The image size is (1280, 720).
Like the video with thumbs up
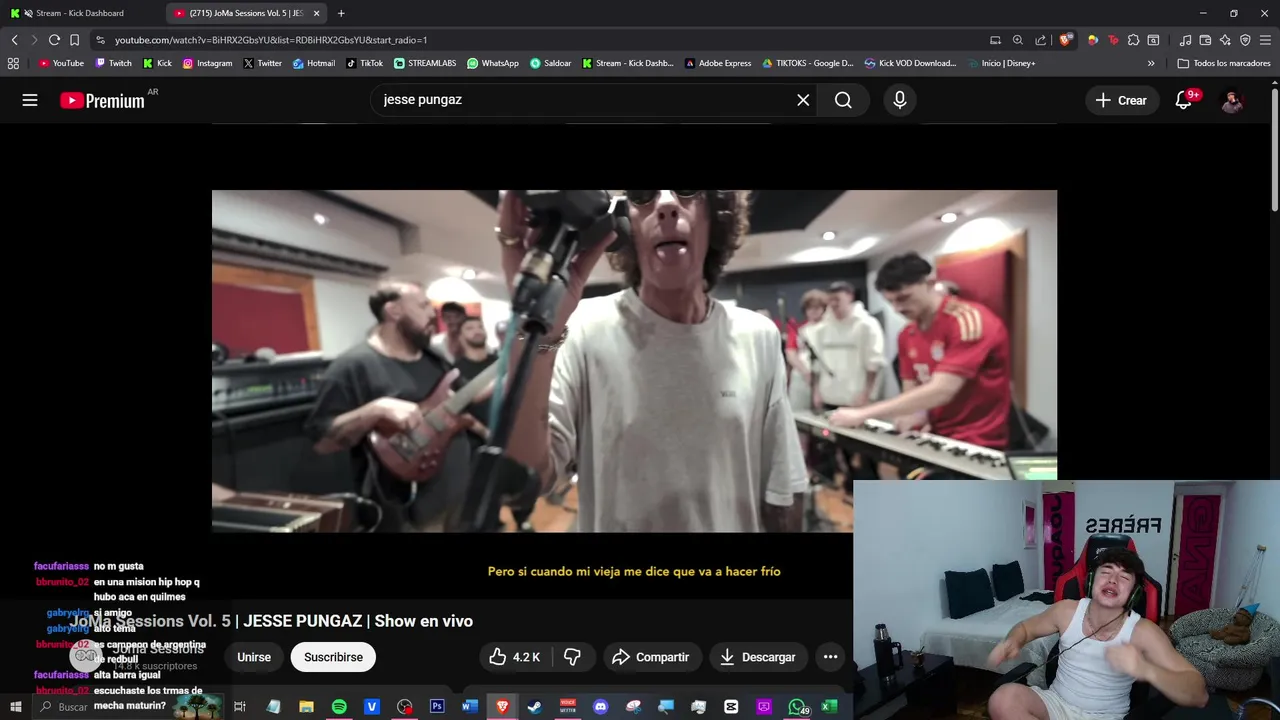click(x=514, y=657)
